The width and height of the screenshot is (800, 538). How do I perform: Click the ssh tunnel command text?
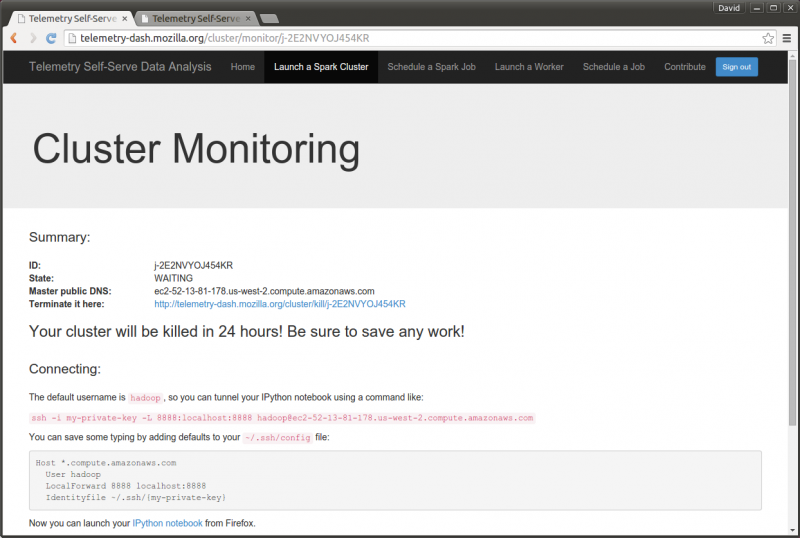(x=282, y=418)
